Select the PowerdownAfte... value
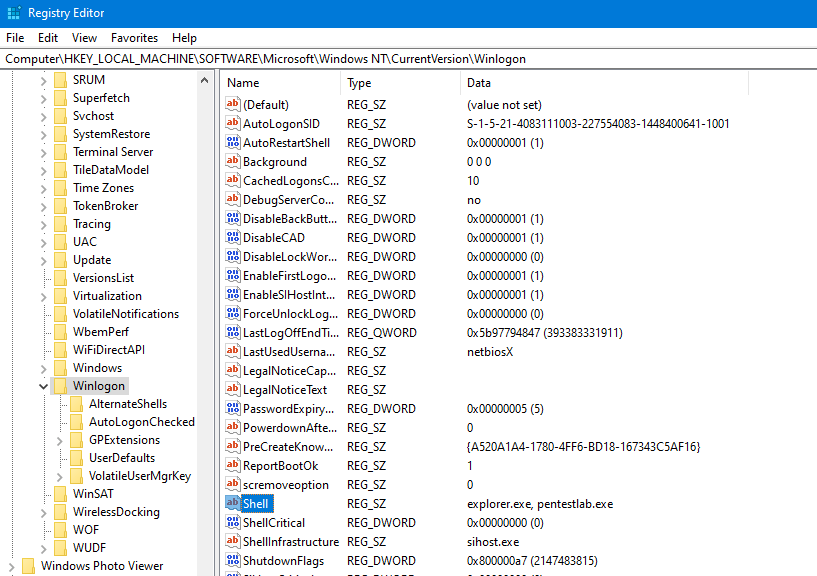 (290, 428)
